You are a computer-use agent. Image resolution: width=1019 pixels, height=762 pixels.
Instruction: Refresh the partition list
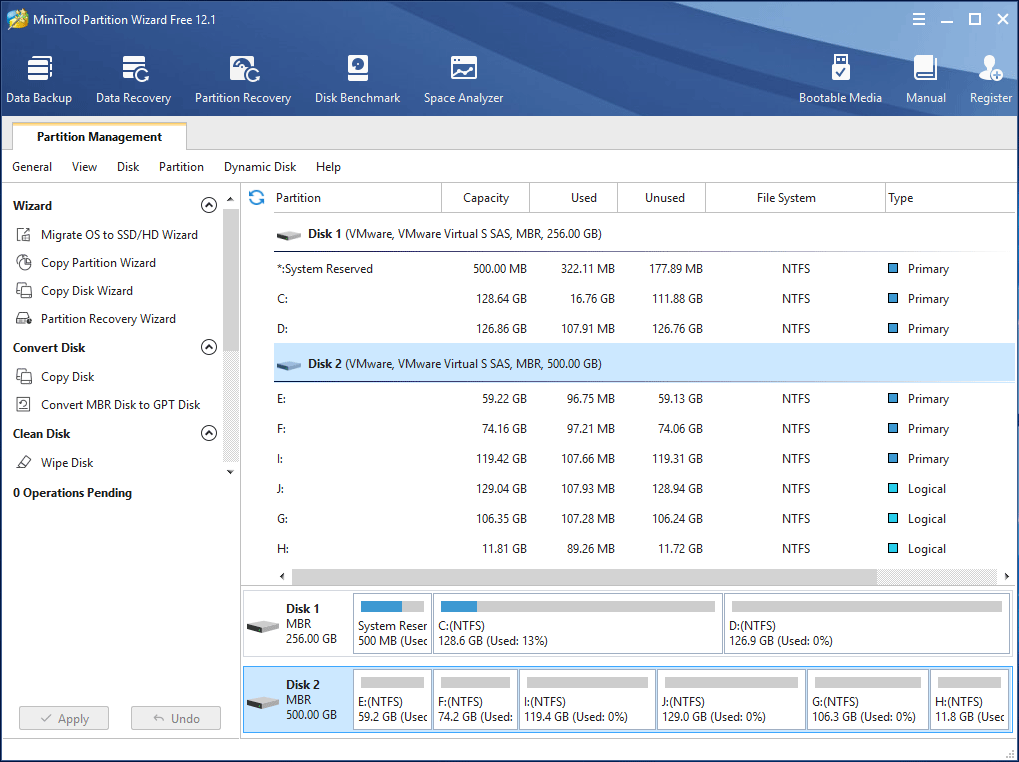point(257,198)
